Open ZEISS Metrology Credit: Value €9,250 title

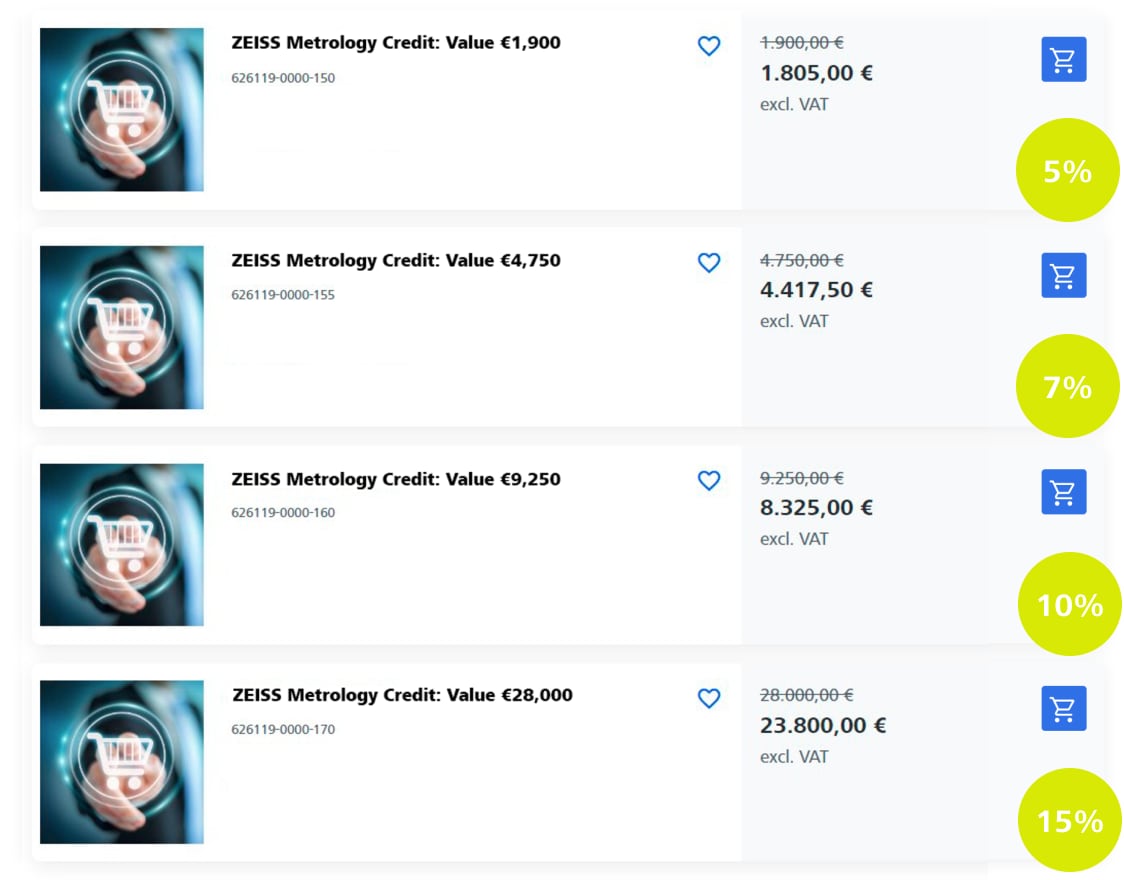click(395, 479)
